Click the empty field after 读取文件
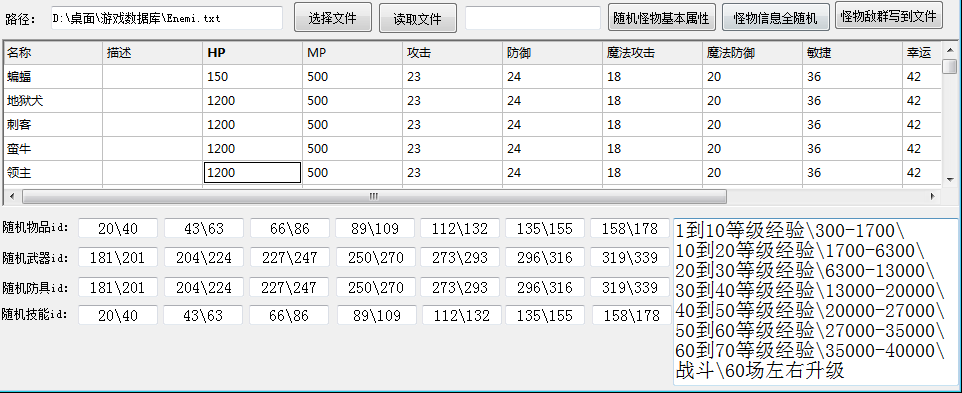Screen dimensions: 962x393 (533, 18)
